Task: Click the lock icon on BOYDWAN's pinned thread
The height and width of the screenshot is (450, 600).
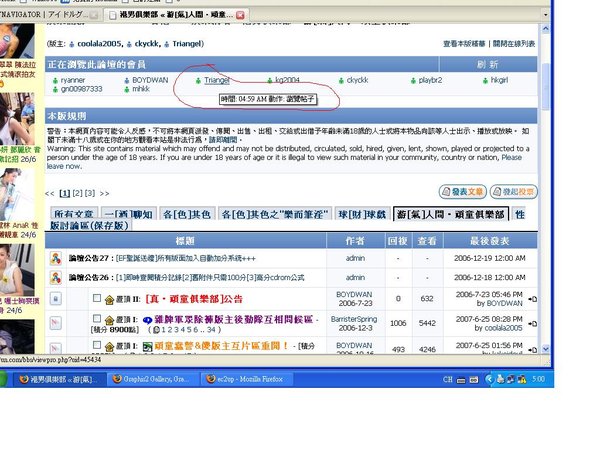Action: coord(57,298)
